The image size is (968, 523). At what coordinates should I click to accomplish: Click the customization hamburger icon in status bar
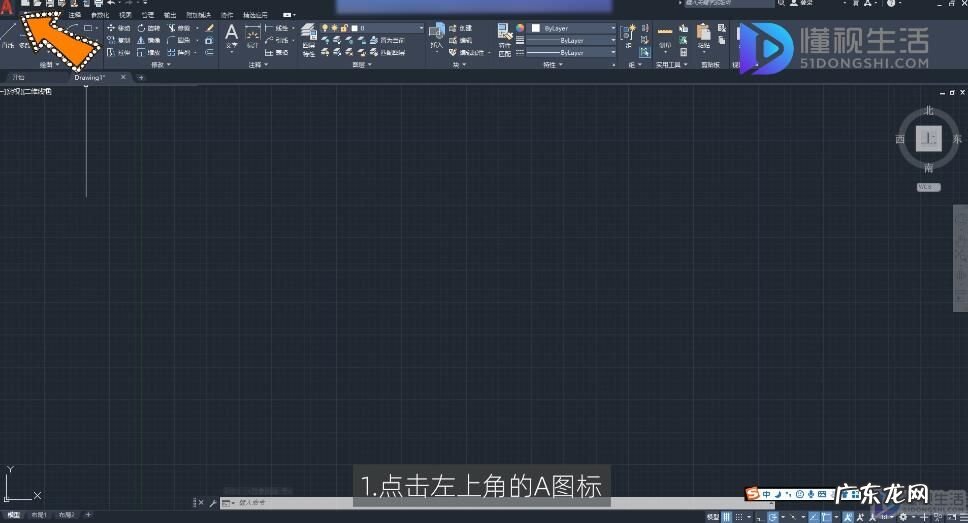click(x=962, y=517)
